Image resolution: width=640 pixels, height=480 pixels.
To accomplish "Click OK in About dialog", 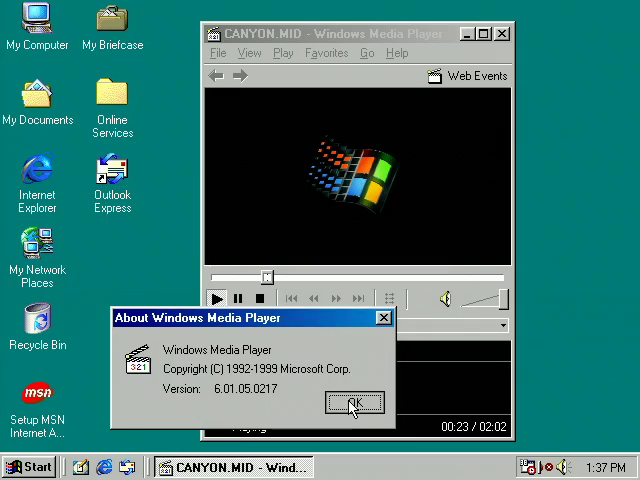I will click(x=355, y=402).
